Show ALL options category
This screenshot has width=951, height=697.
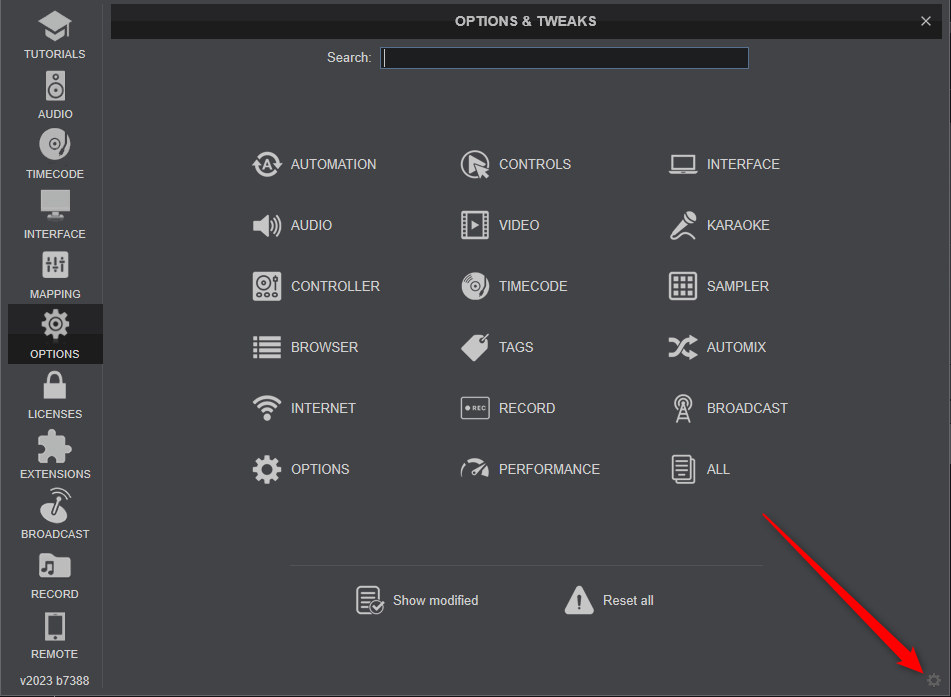700,470
